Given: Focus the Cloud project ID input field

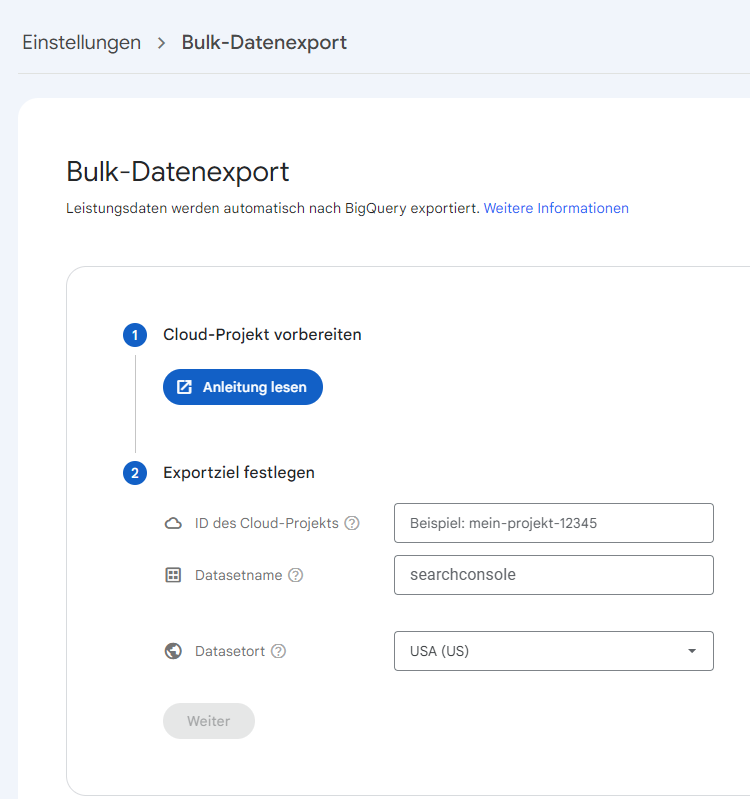Looking at the screenshot, I should pos(554,523).
